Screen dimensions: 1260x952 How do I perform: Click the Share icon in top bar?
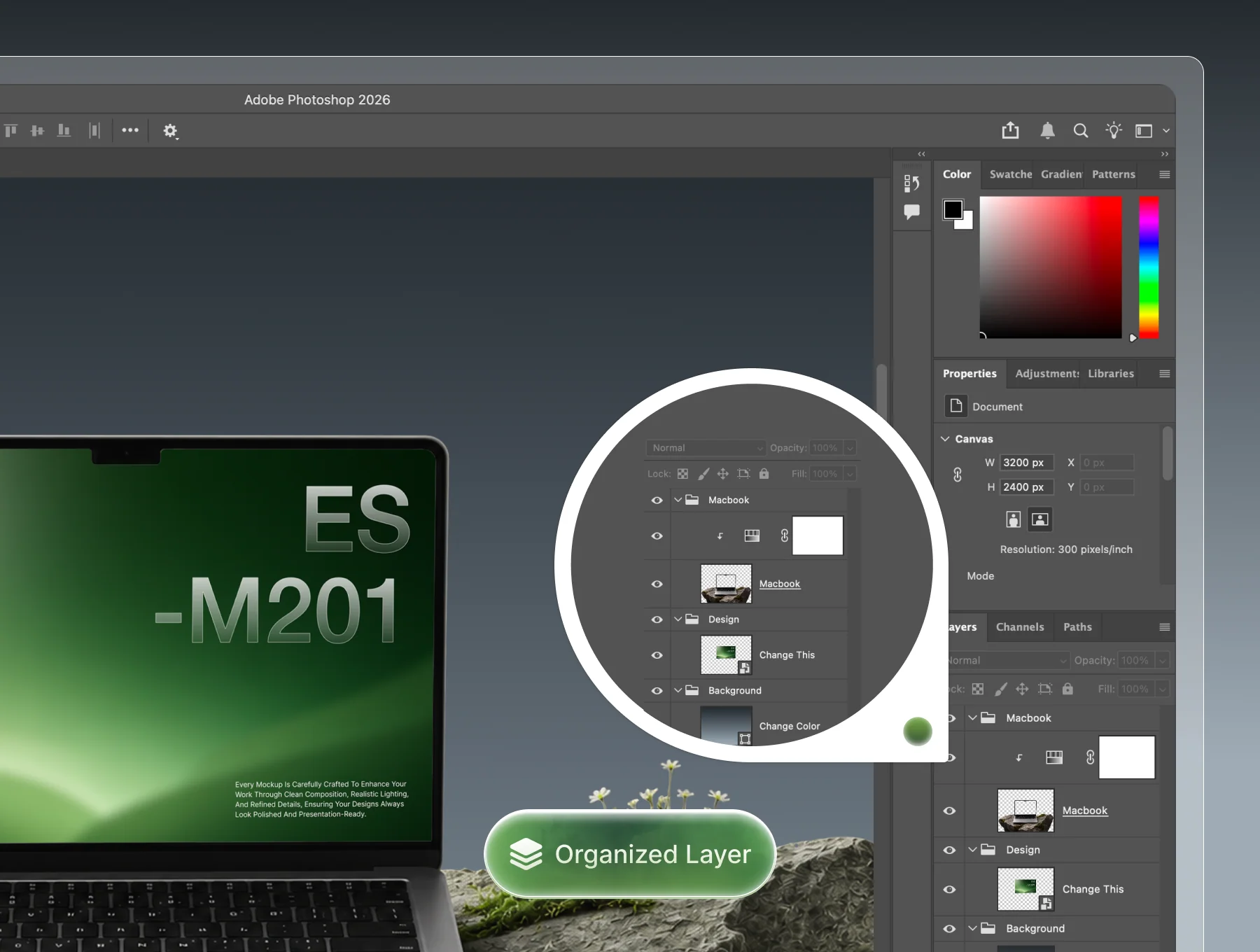[x=1010, y=130]
